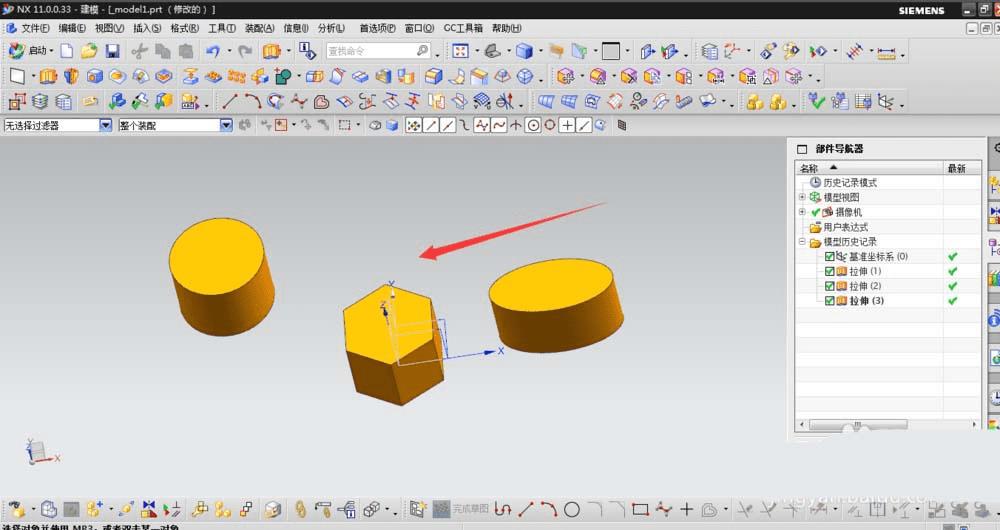Open the 文件(F) menu
Screen dimensions: 1000x530
(35, 28)
